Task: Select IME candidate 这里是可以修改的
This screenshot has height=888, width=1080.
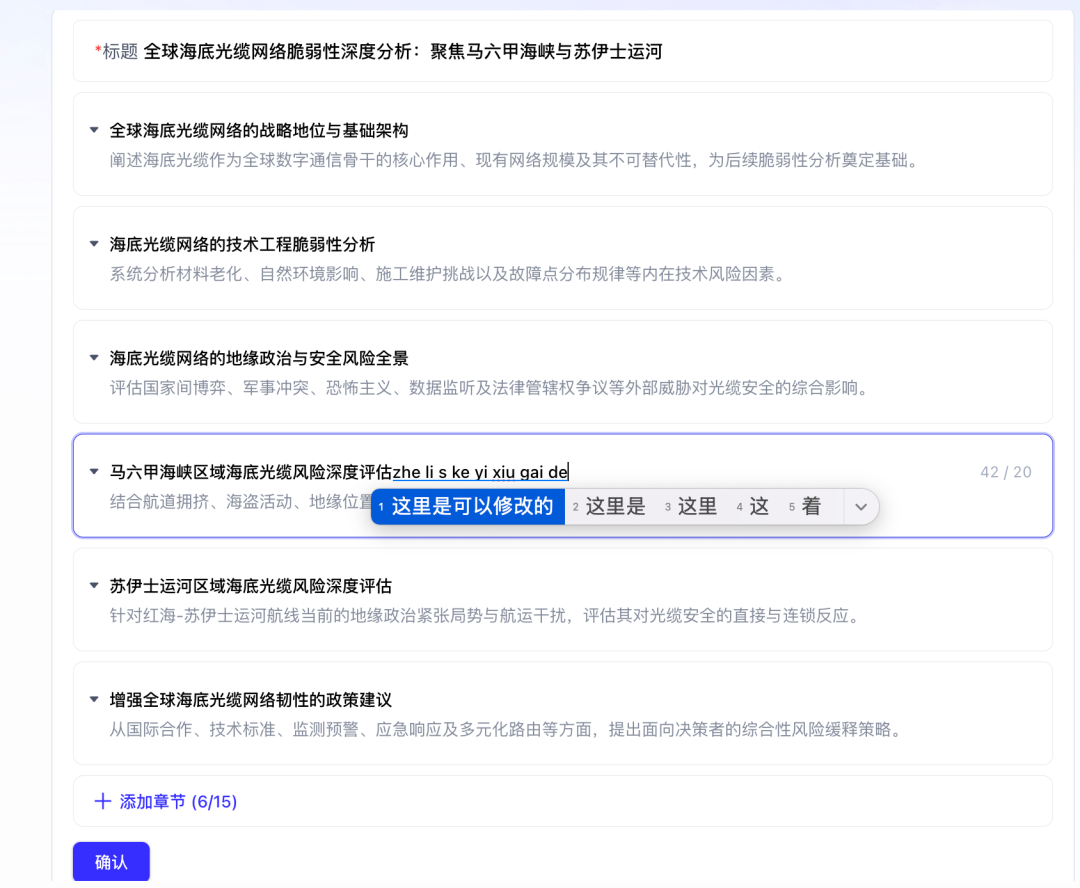Action: [467, 506]
